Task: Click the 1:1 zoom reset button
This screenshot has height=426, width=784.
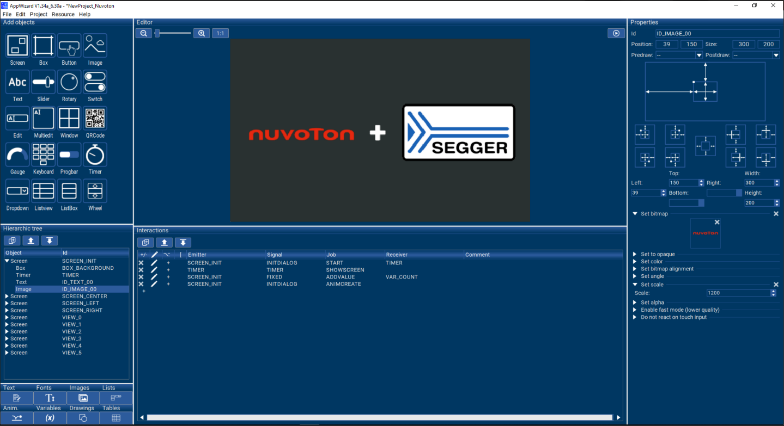Action: (221, 33)
